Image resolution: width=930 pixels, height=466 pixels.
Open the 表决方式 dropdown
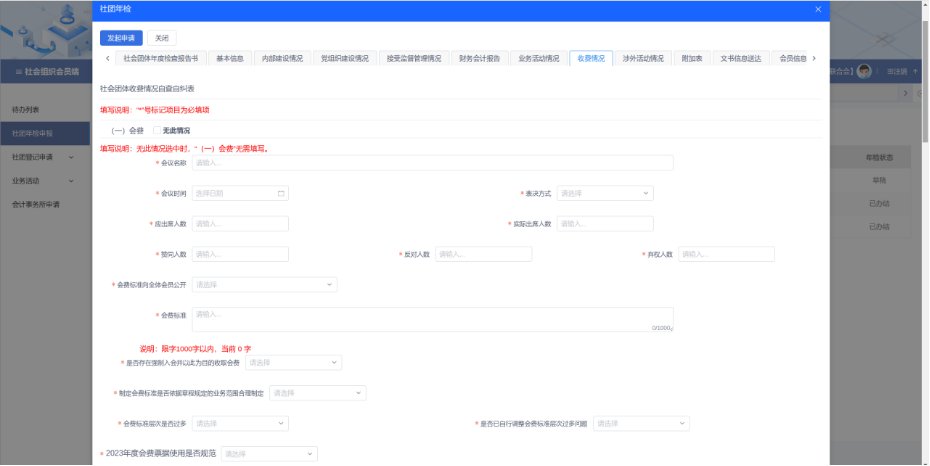[604, 193]
